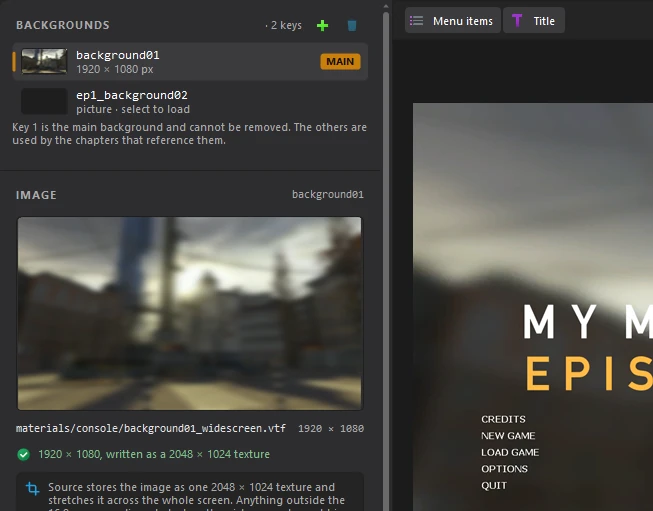Click the materials/console/background01_widescreen.vtf path
Image resolution: width=653 pixels, height=511 pixels.
tap(151, 429)
